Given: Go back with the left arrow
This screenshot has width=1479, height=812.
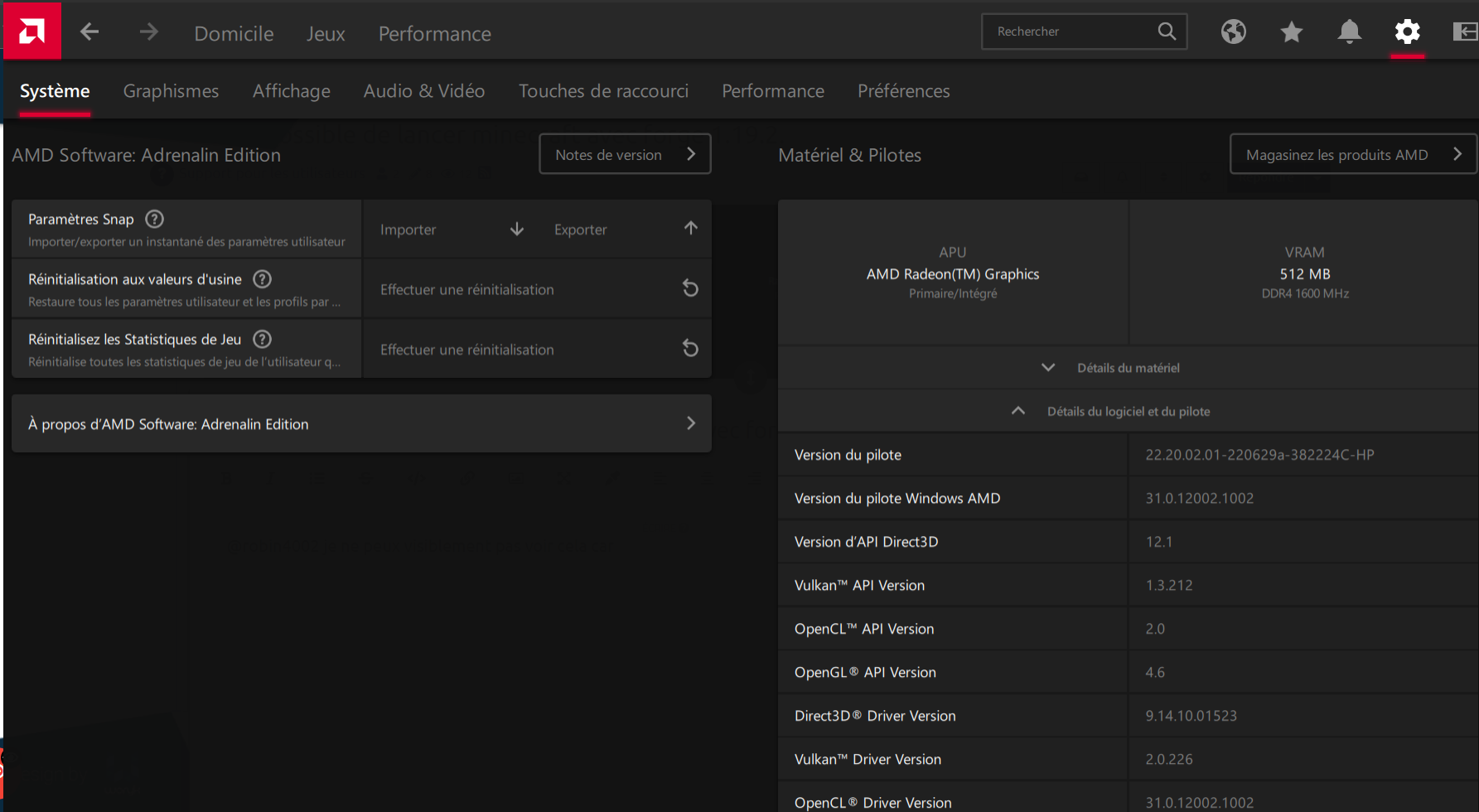Looking at the screenshot, I should 89,32.
